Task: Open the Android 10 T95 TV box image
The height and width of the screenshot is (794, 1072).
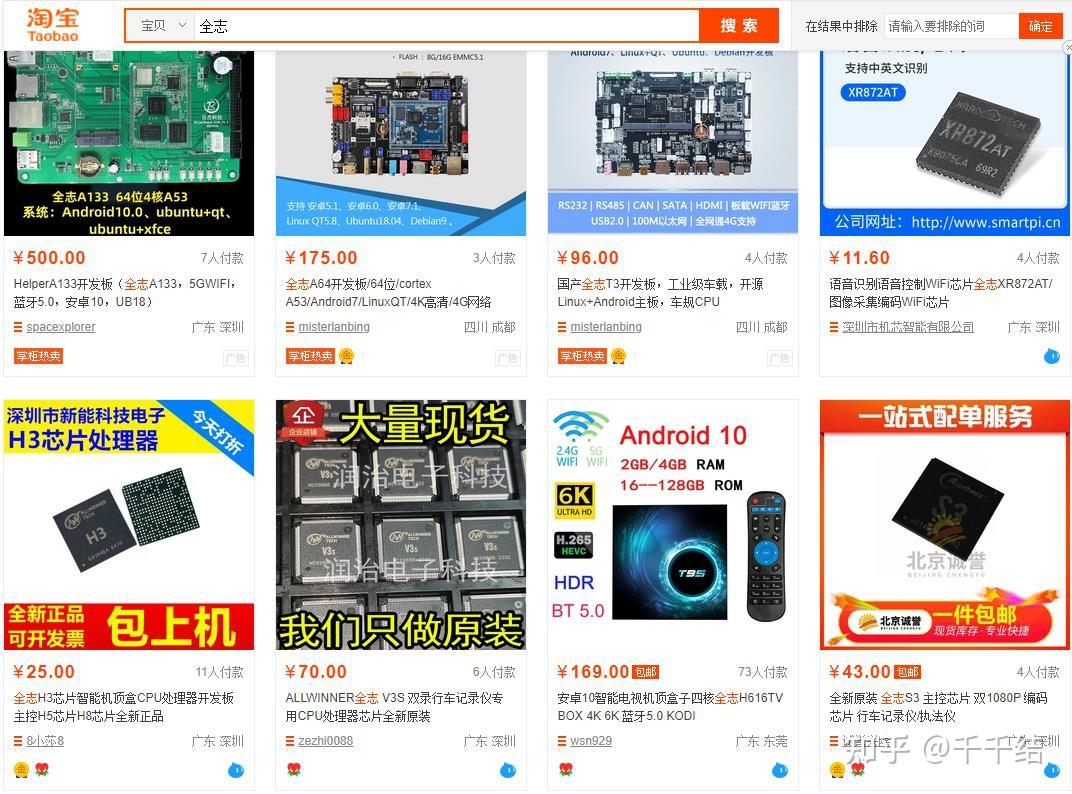Action: pos(673,525)
